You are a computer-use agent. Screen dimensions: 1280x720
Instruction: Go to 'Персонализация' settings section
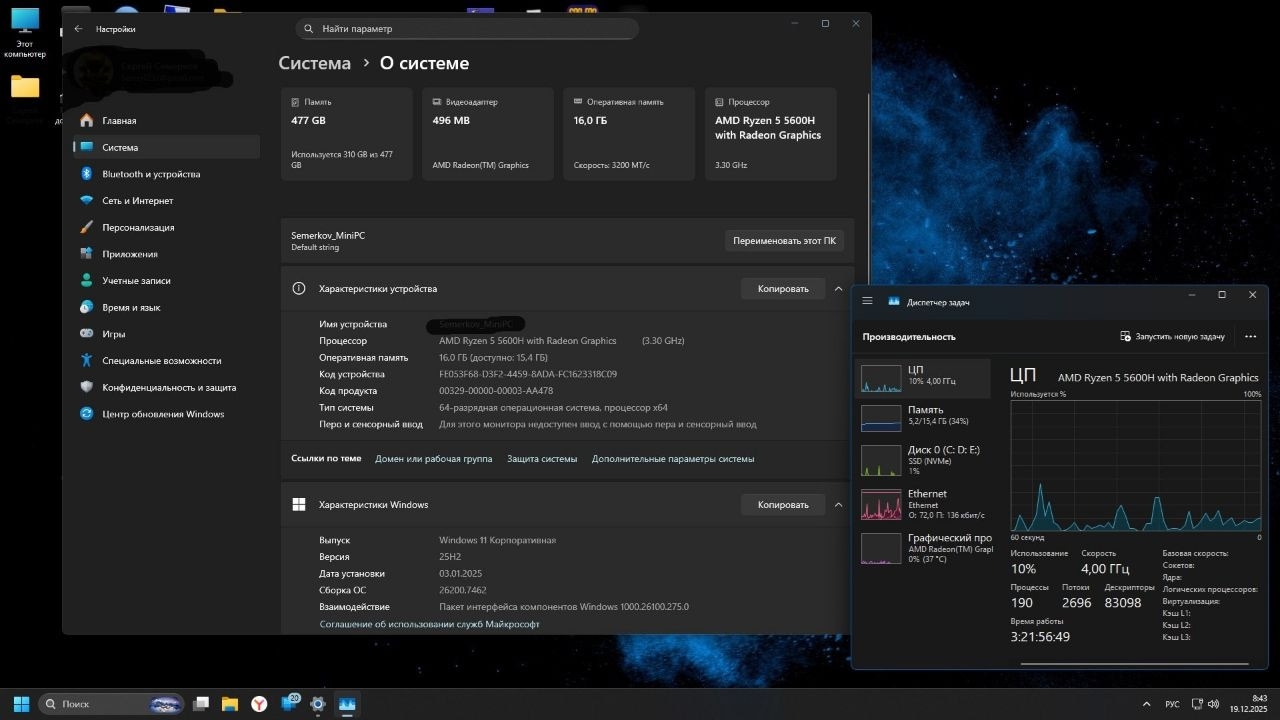(138, 227)
